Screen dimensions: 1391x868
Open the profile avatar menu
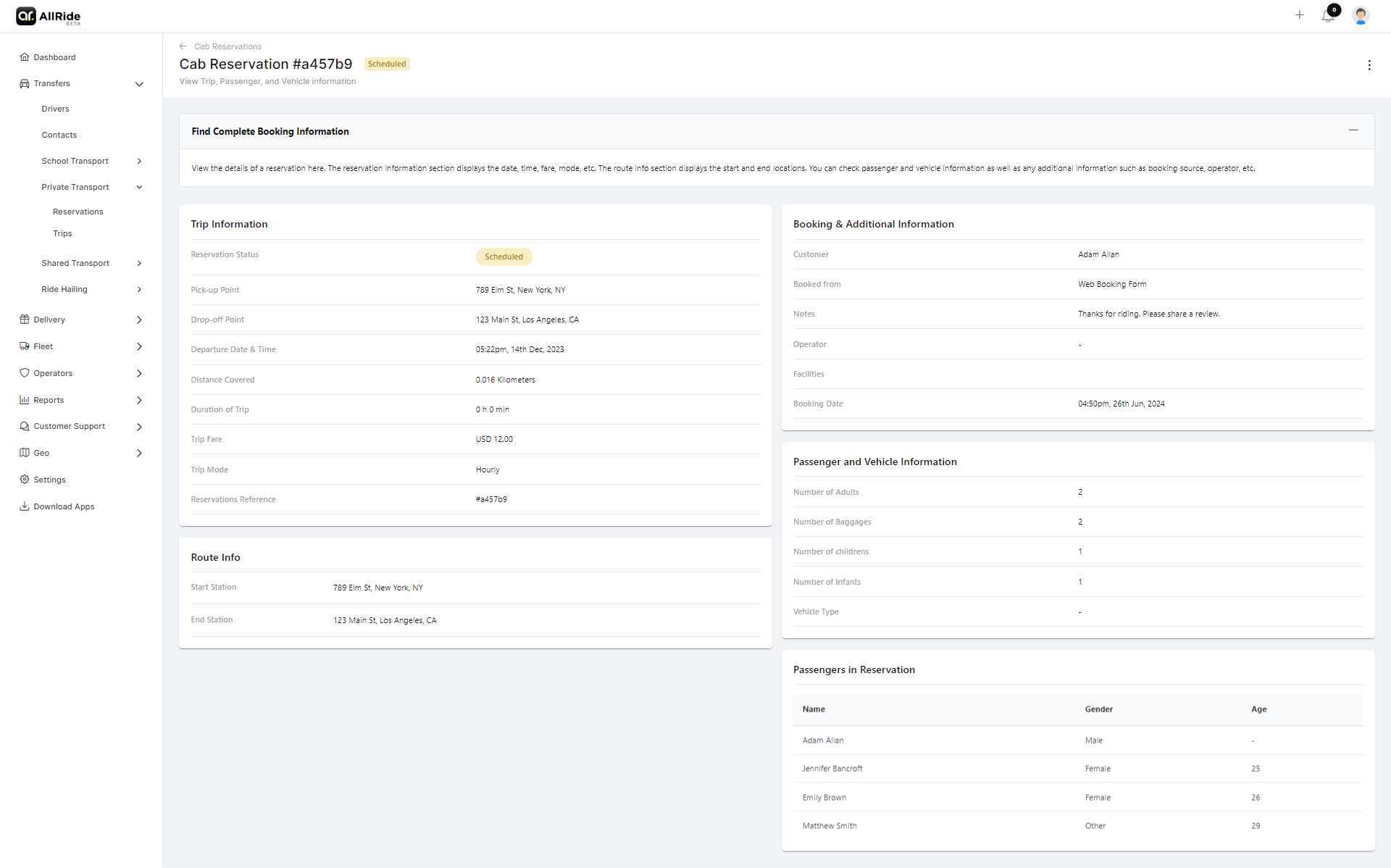tap(1361, 15)
